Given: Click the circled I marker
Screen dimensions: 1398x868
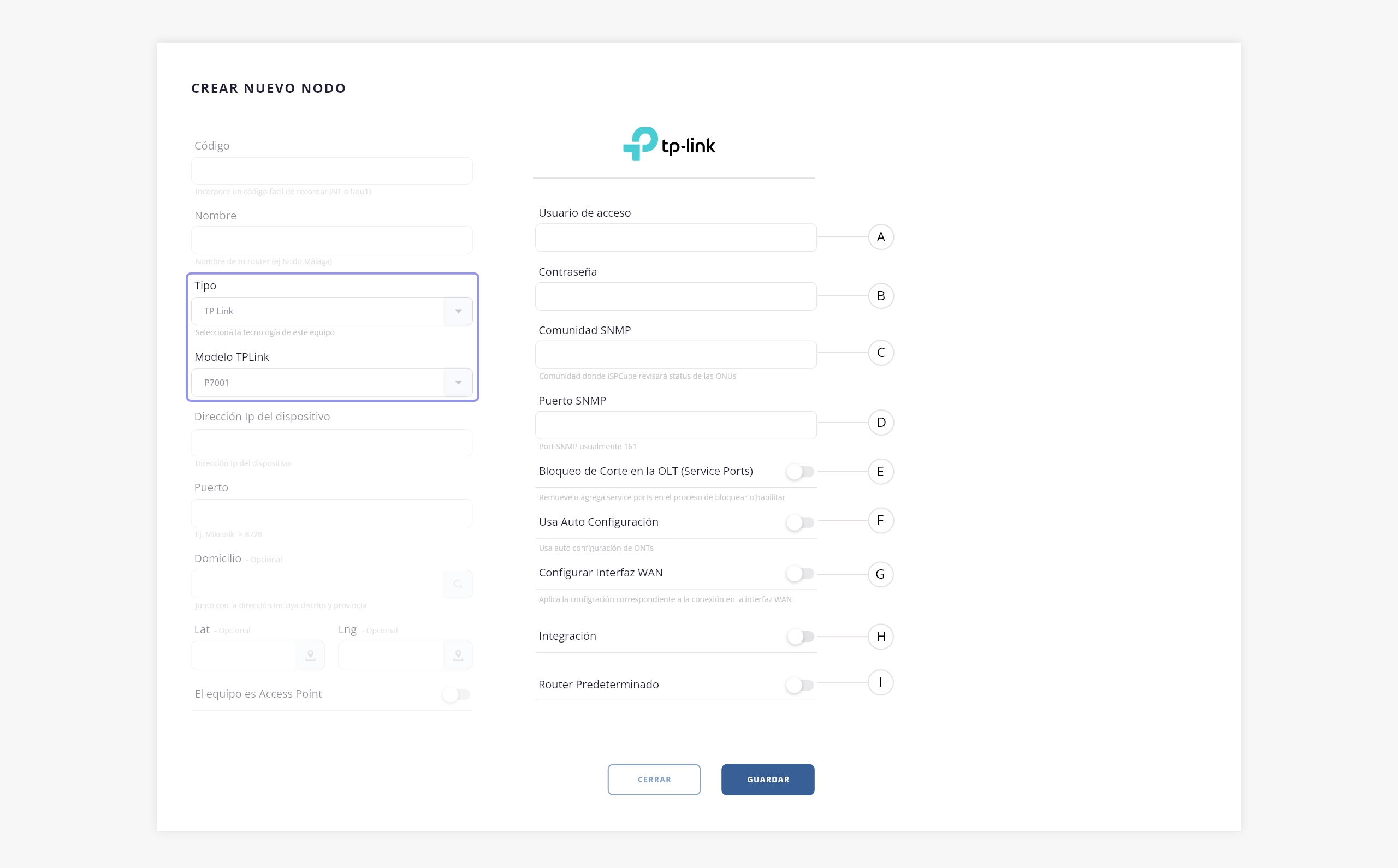Looking at the screenshot, I should [881, 682].
